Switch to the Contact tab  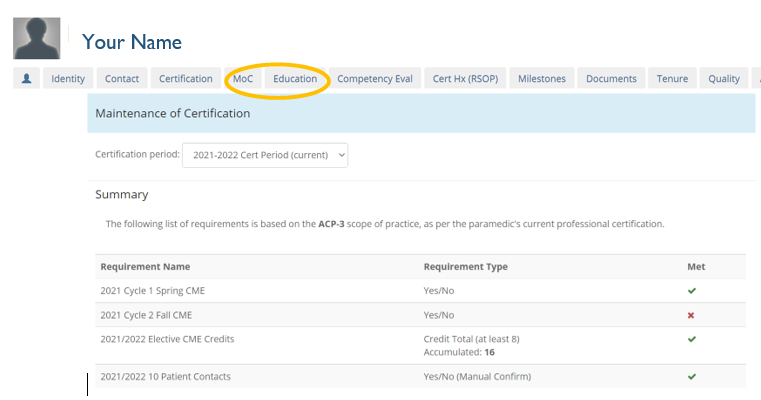tap(122, 79)
